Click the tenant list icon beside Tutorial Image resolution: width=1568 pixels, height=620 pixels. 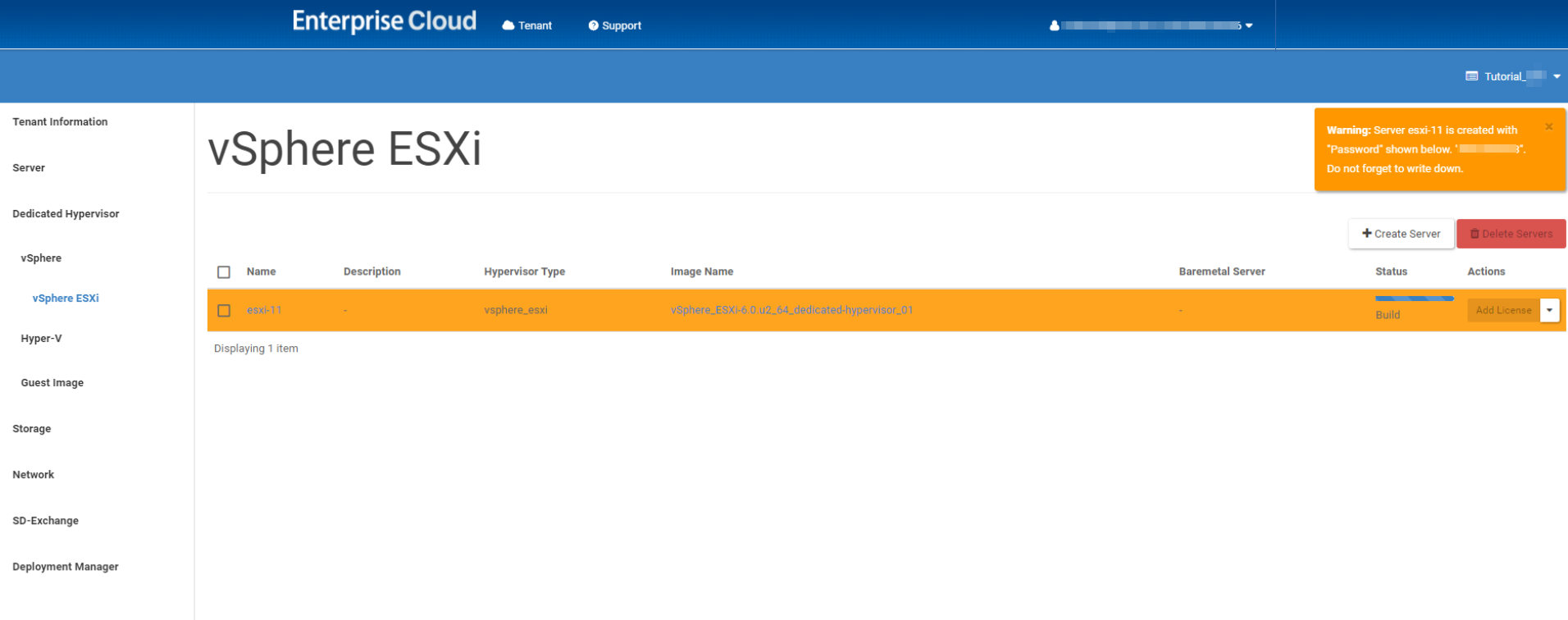pos(1472,76)
